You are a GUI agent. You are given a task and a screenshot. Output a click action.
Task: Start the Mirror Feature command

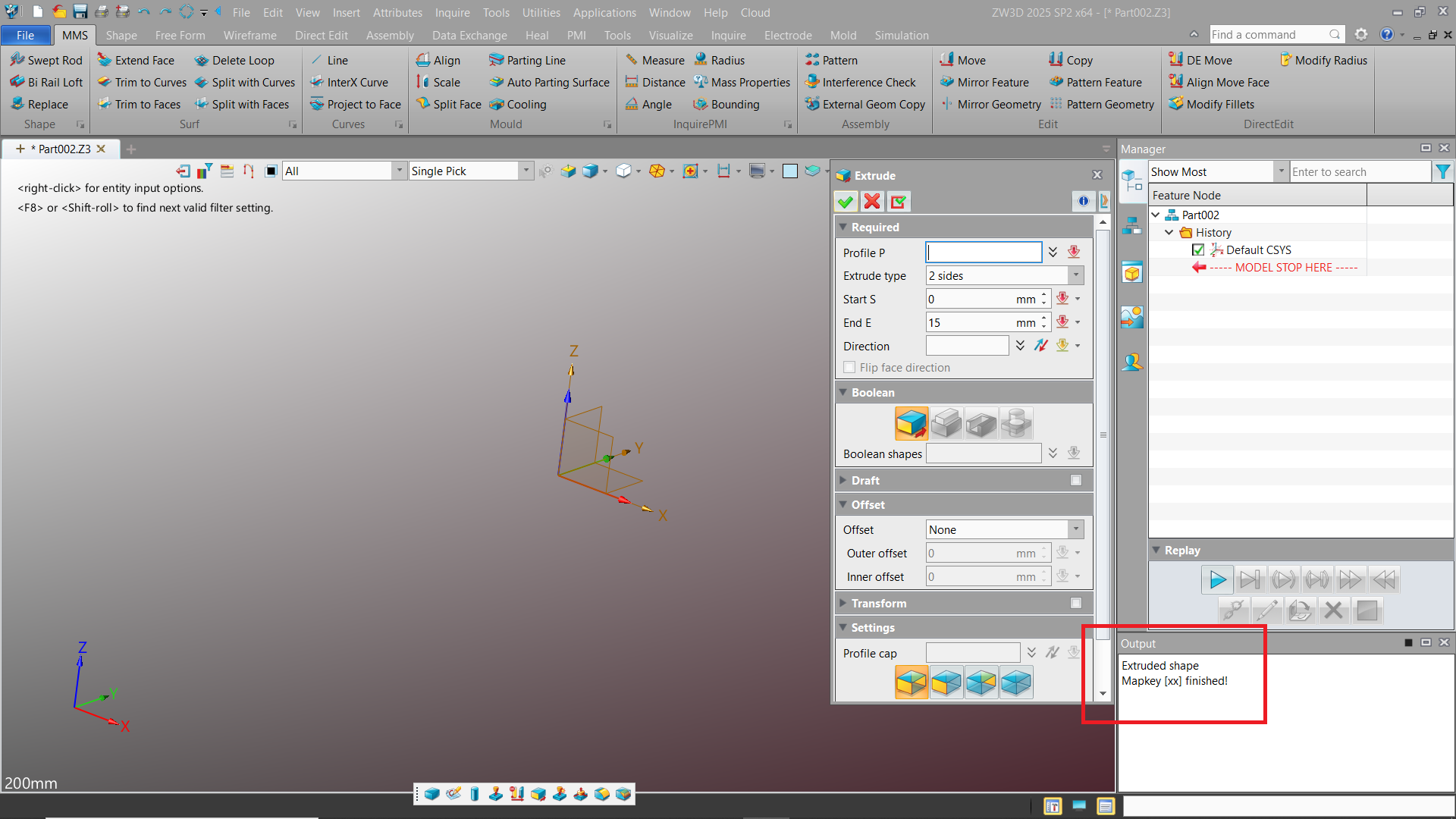[984, 82]
